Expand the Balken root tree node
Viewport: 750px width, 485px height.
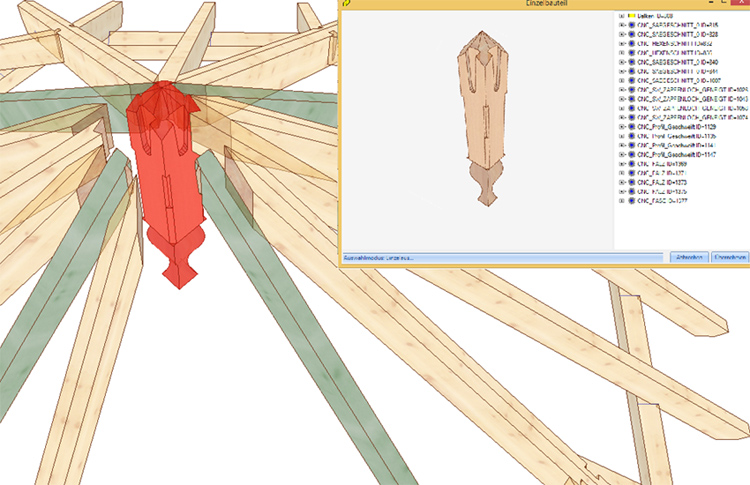621,17
